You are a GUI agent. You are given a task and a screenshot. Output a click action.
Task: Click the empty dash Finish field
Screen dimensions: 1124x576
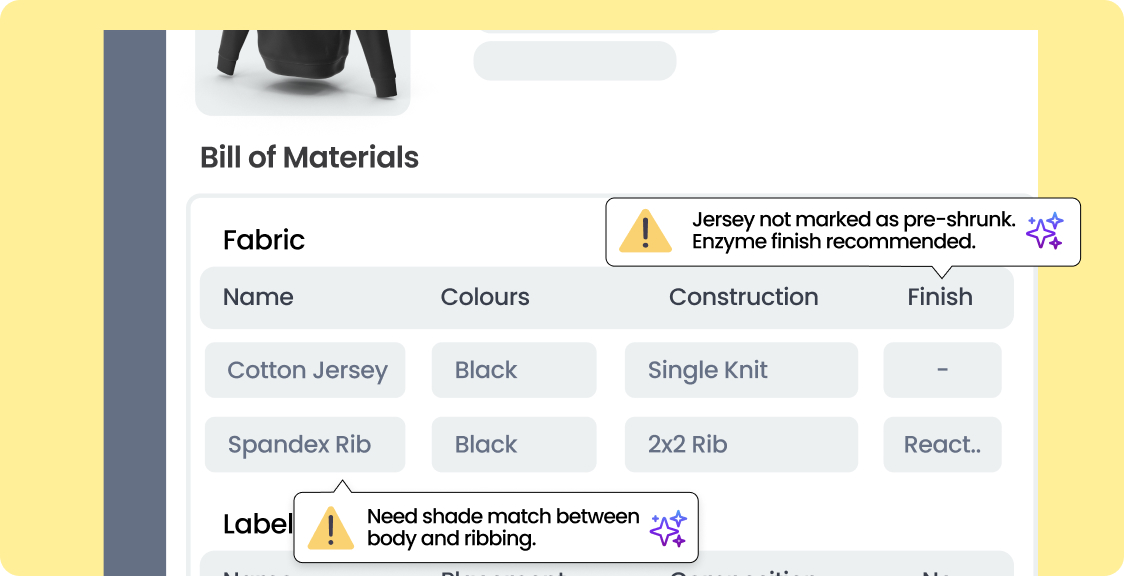(942, 370)
